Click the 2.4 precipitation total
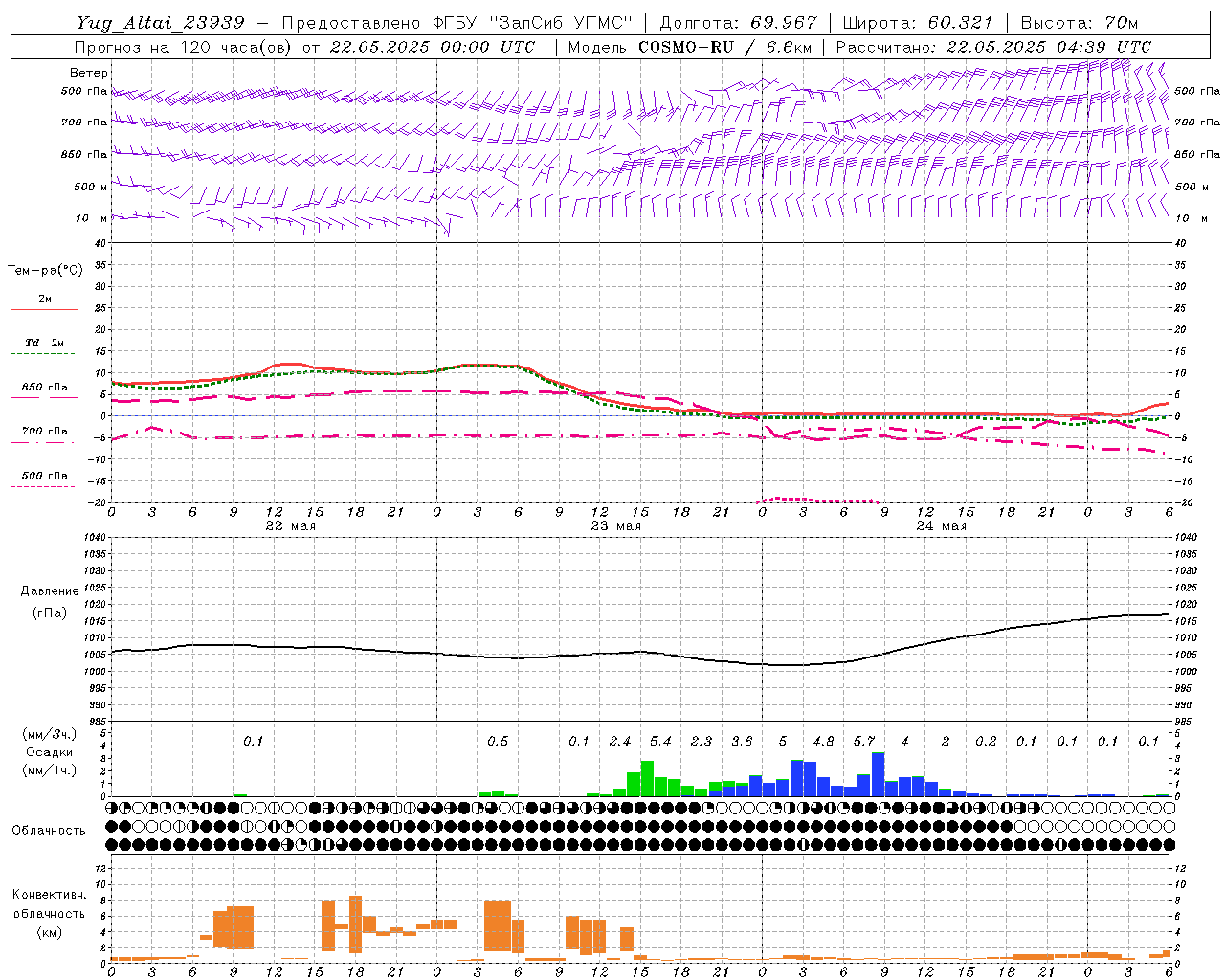Image resolution: width=1225 pixels, height=980 pixels. coord(619,741)
